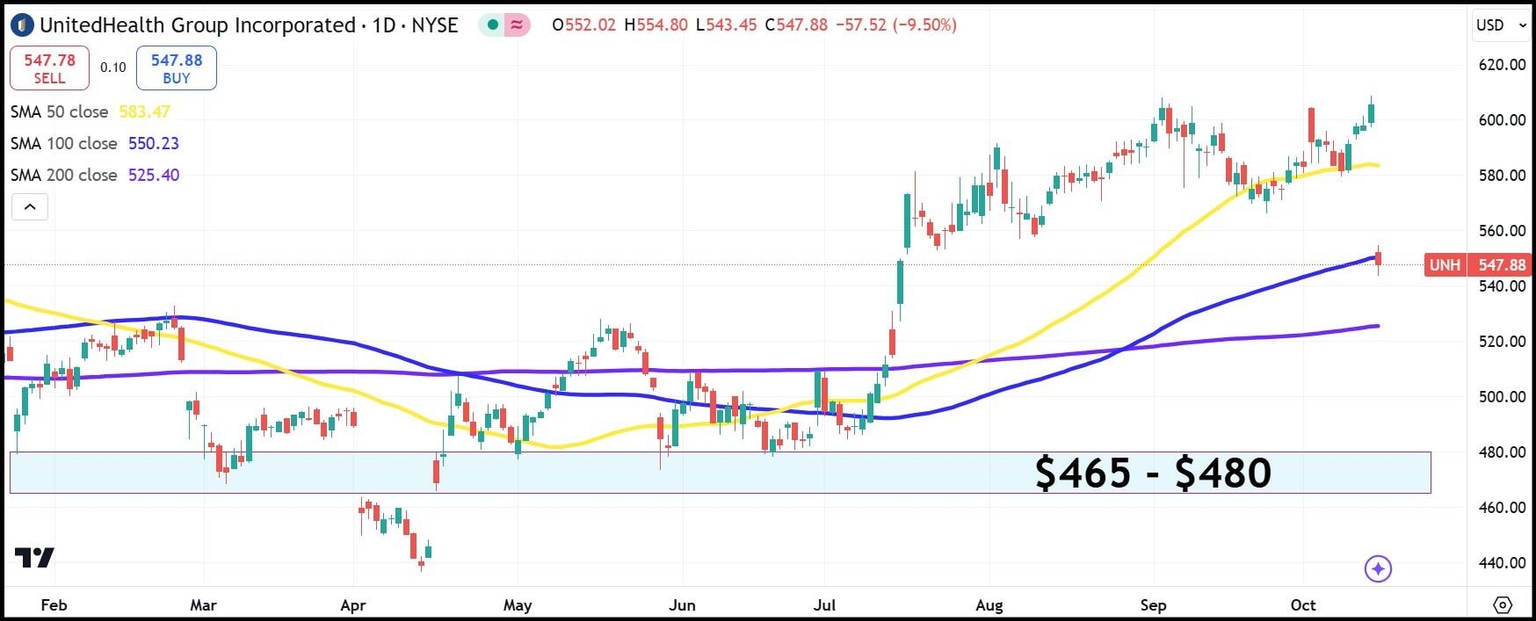The image size is (1536, 621).
Task: Click the SMA 100 value 550.23
Action: tap(154, 144)
